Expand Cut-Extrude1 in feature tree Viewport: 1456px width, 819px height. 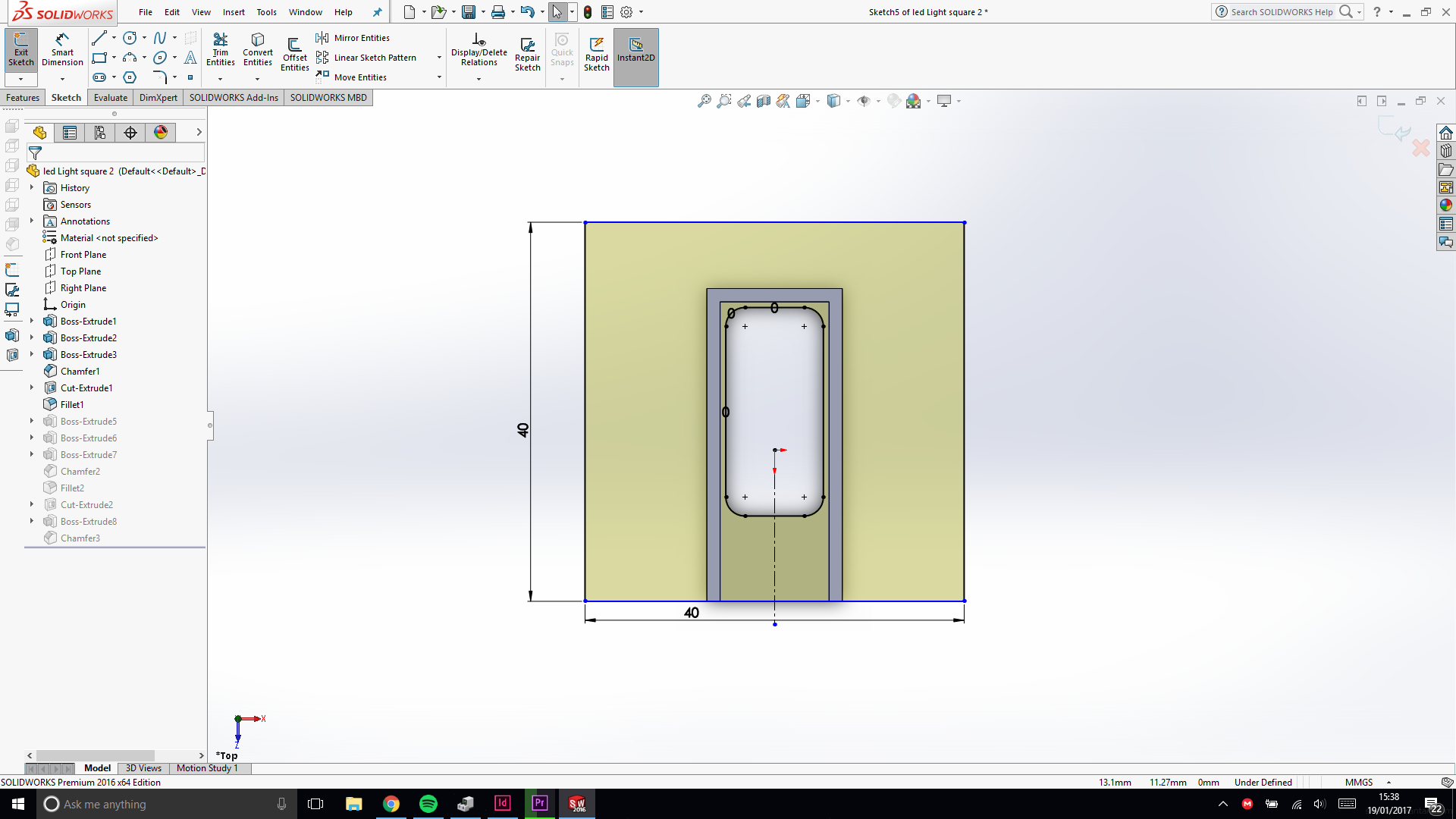coord(32,388)
